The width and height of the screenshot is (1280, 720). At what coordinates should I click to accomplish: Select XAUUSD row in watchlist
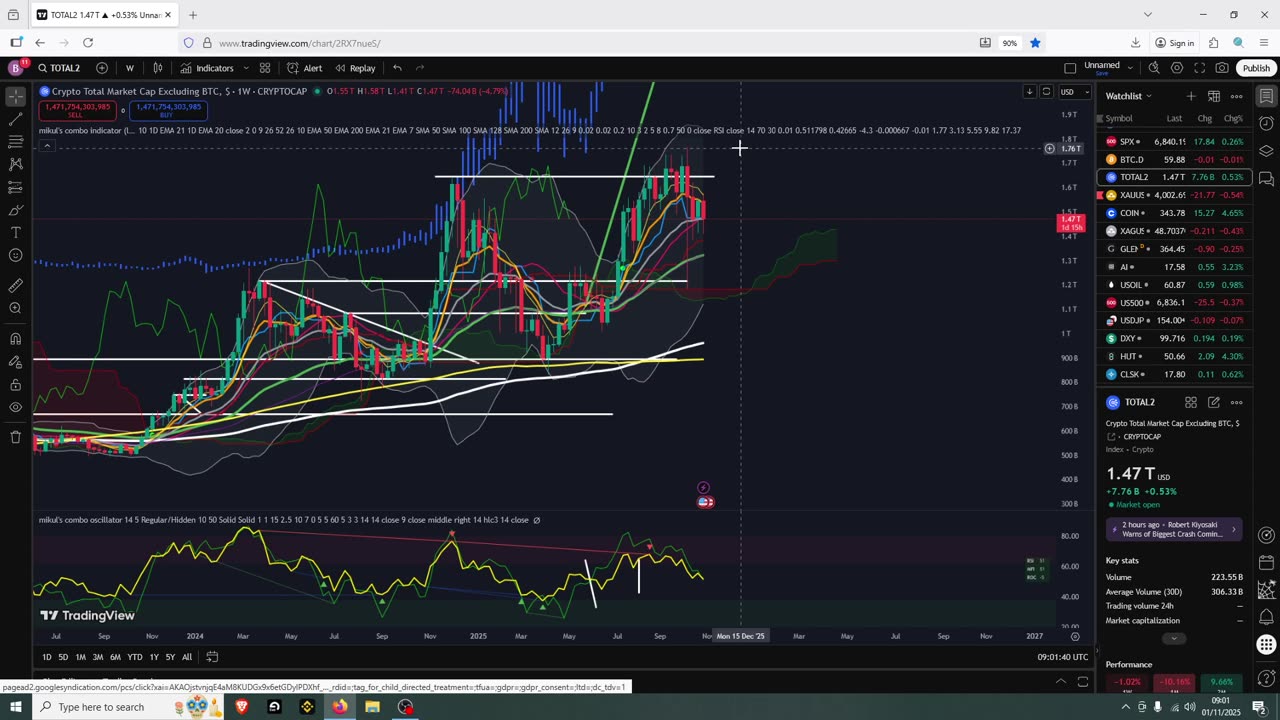coord(1174,195)
